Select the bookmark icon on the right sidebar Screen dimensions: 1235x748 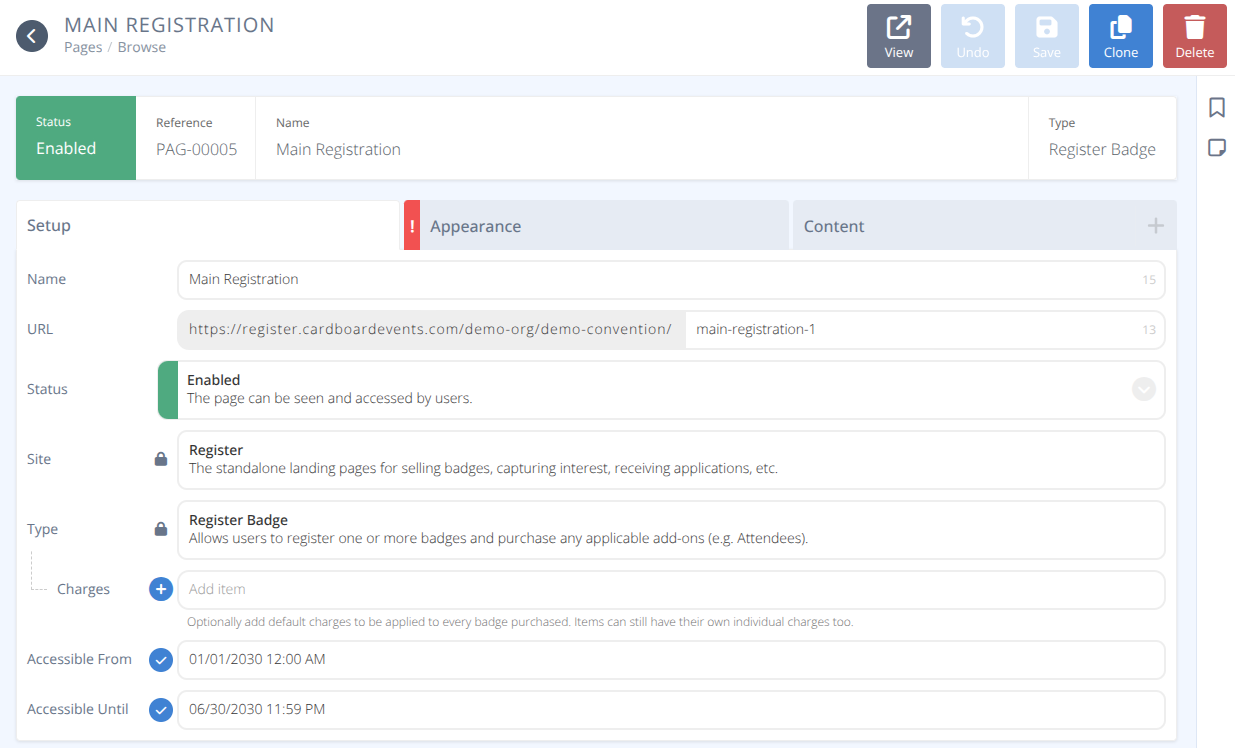point(1216,107)
